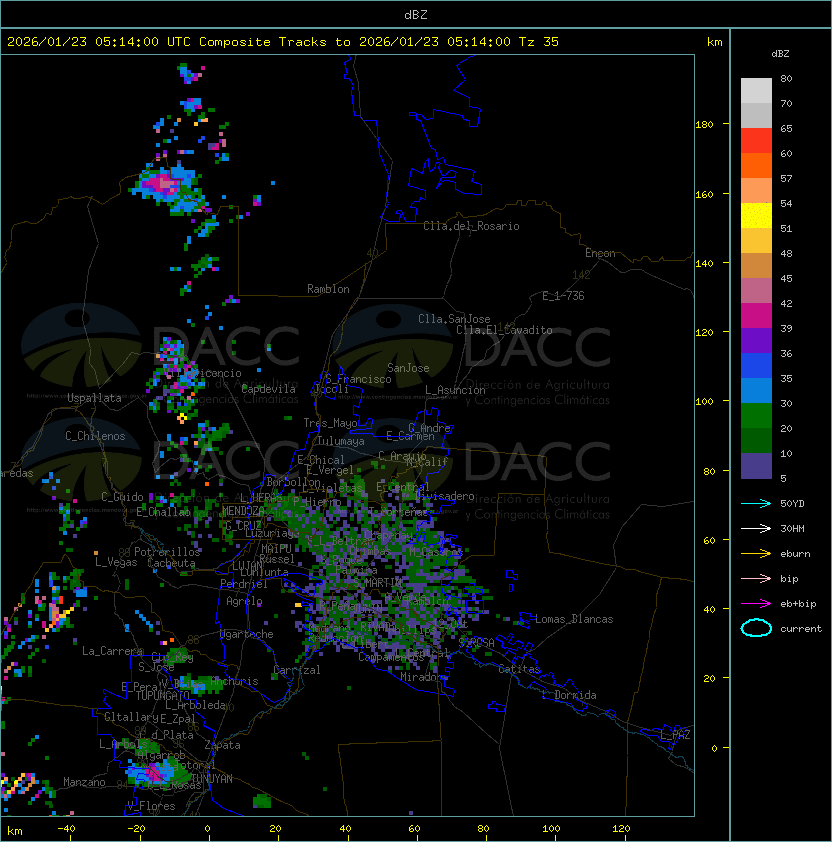Click the Catitas map label
This screenshot has width=832, height=842.
519,669
